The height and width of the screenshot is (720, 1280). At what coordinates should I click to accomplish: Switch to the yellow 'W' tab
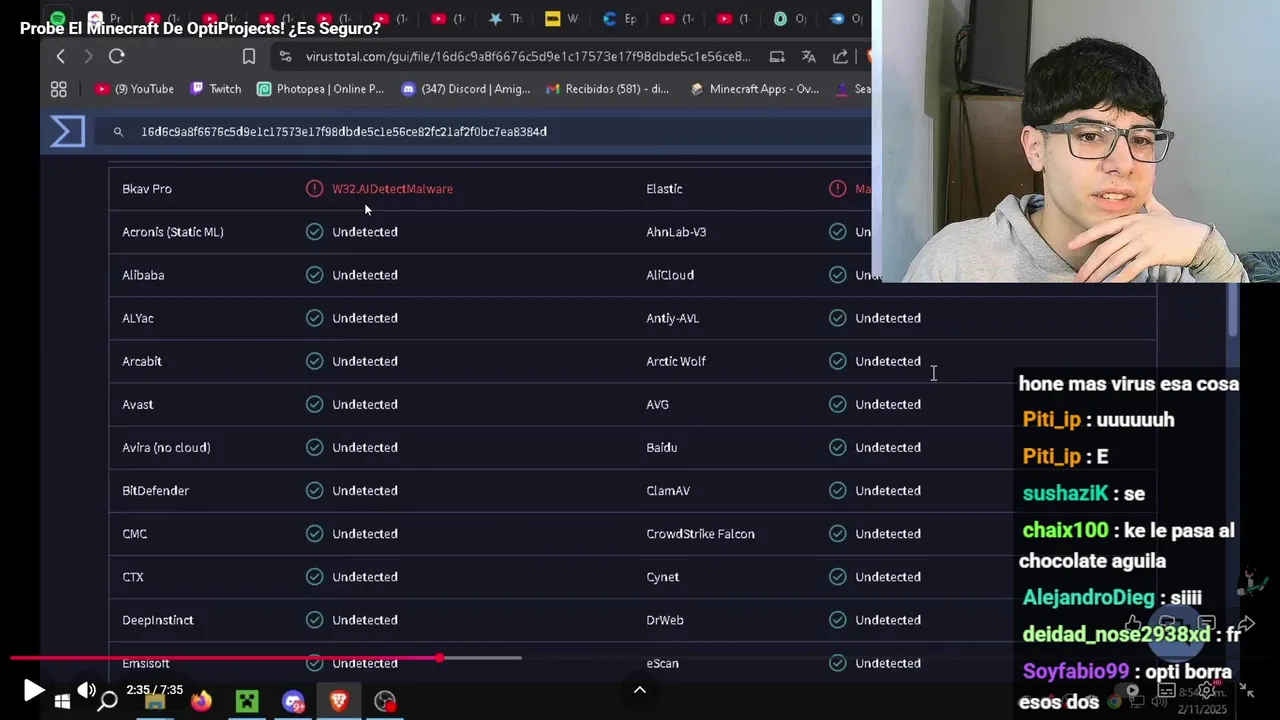click(562, 19)
